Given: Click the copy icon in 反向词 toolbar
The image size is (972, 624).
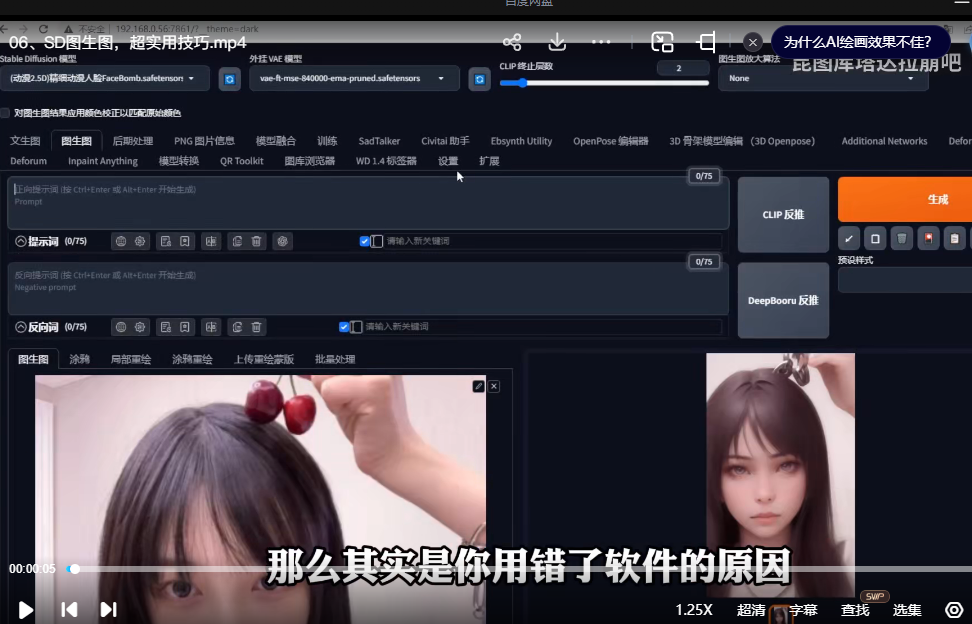Looking at the screenshot, I should [237, 327].
